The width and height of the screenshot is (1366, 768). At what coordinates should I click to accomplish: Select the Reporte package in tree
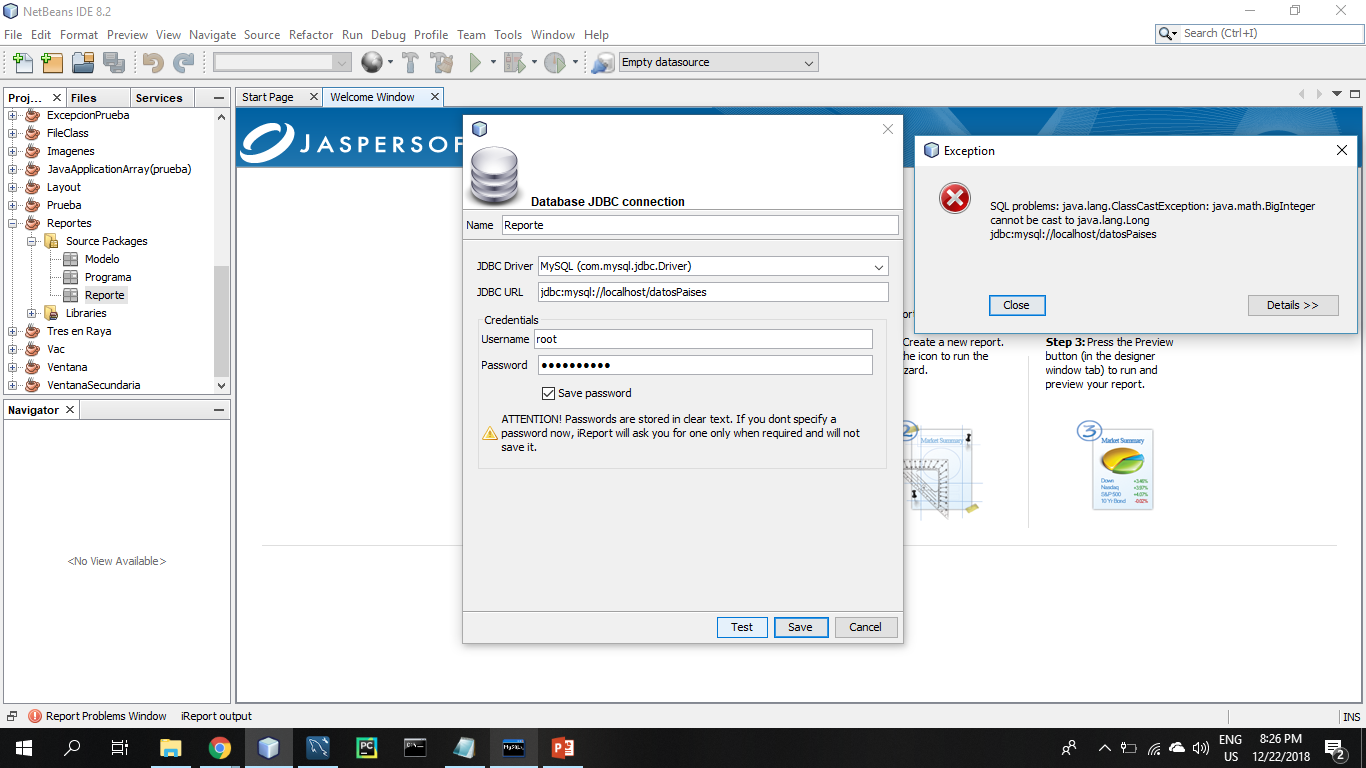tap(105, 295)
